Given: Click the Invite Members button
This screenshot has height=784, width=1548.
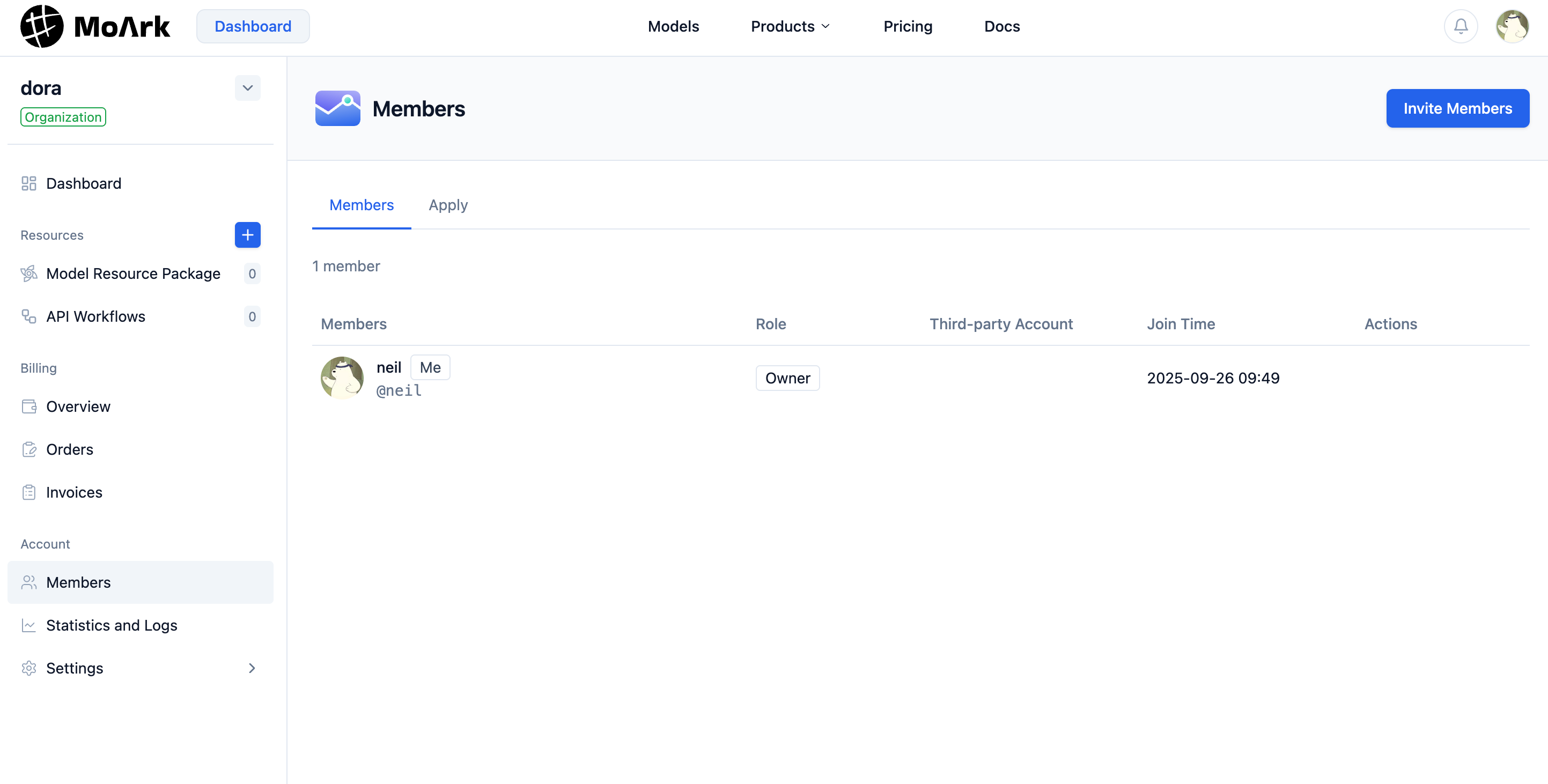Looking at the screenshot, I should pos(1457,109).
